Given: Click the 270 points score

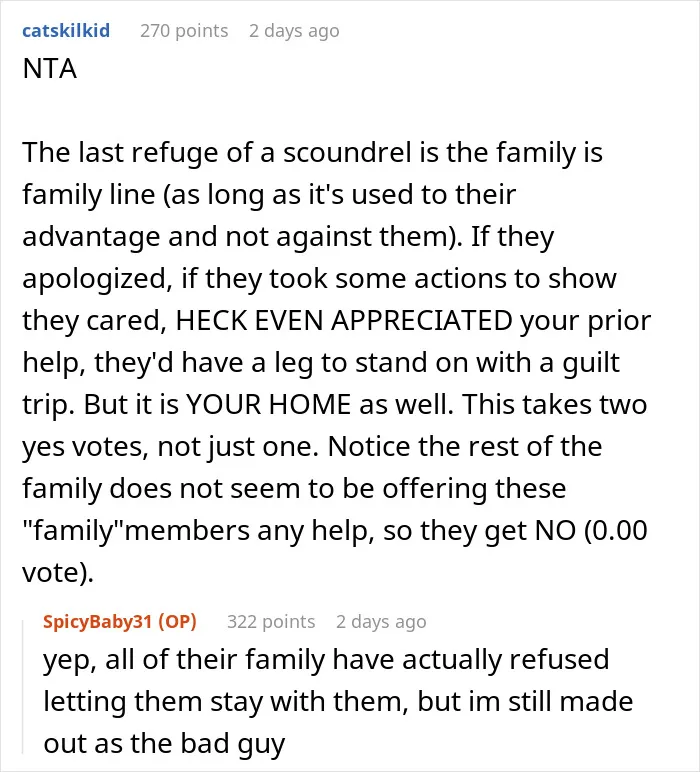Looking at the screenshot, I should click(184, 31).
